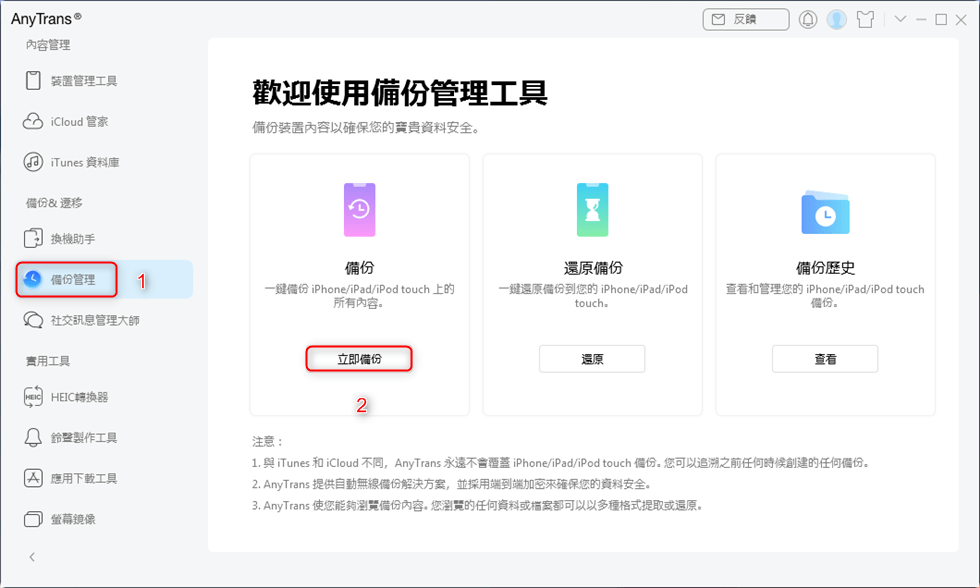Screen dimensions: 980x588
Task: Expand the title bar dropdown arrow
Action: (900, 19)
